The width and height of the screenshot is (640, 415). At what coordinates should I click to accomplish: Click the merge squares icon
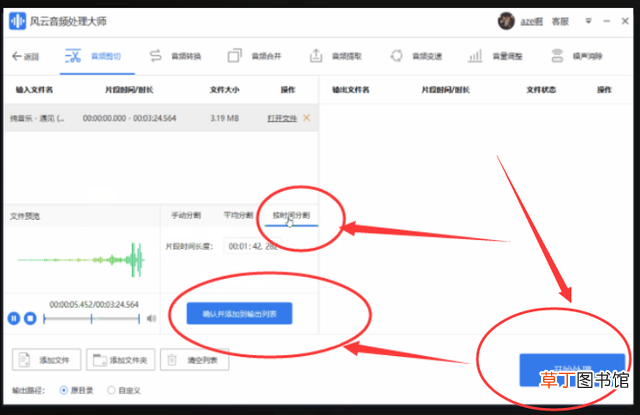235,55
